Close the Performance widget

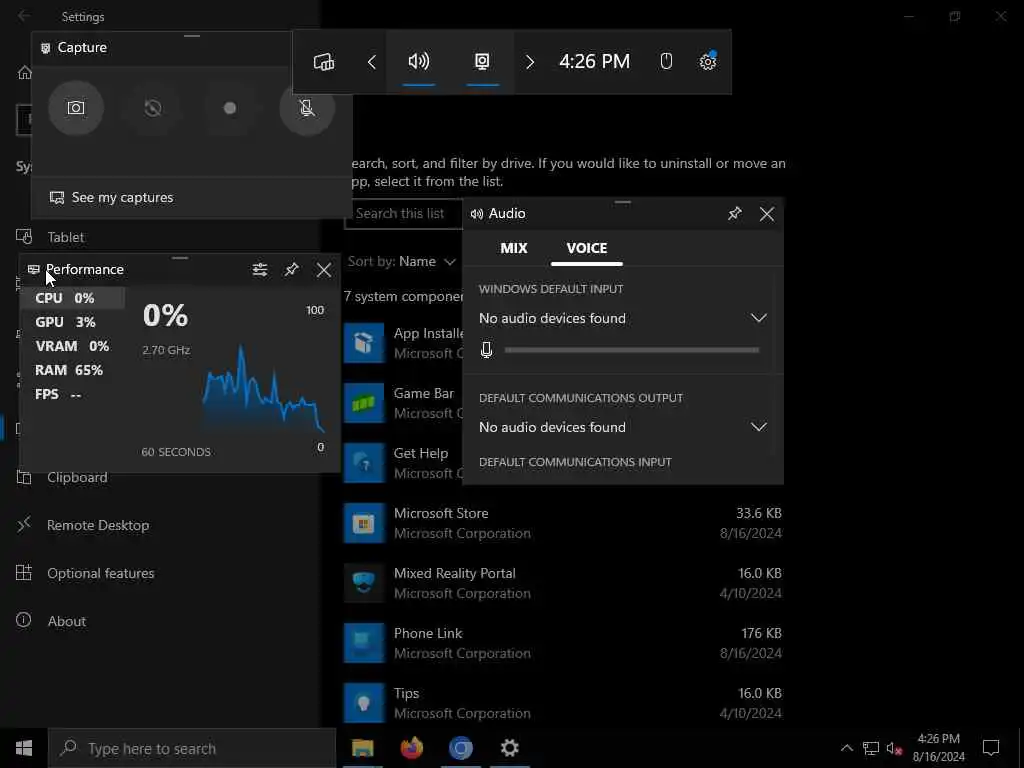pos(323,270)
